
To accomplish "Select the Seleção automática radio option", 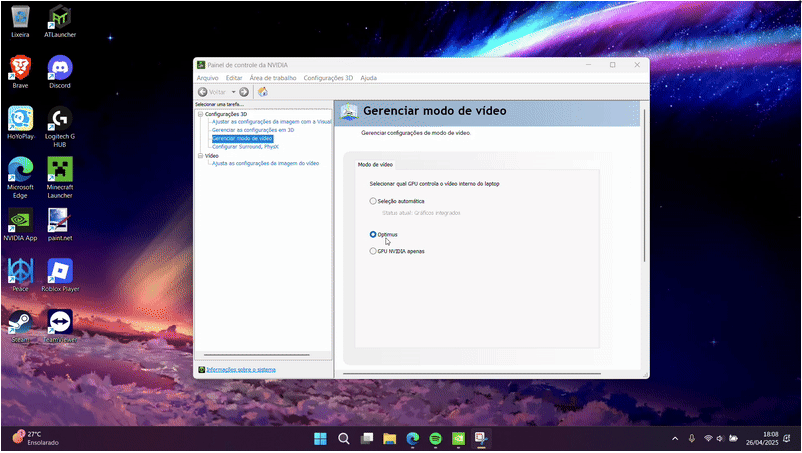I will 373,201.
